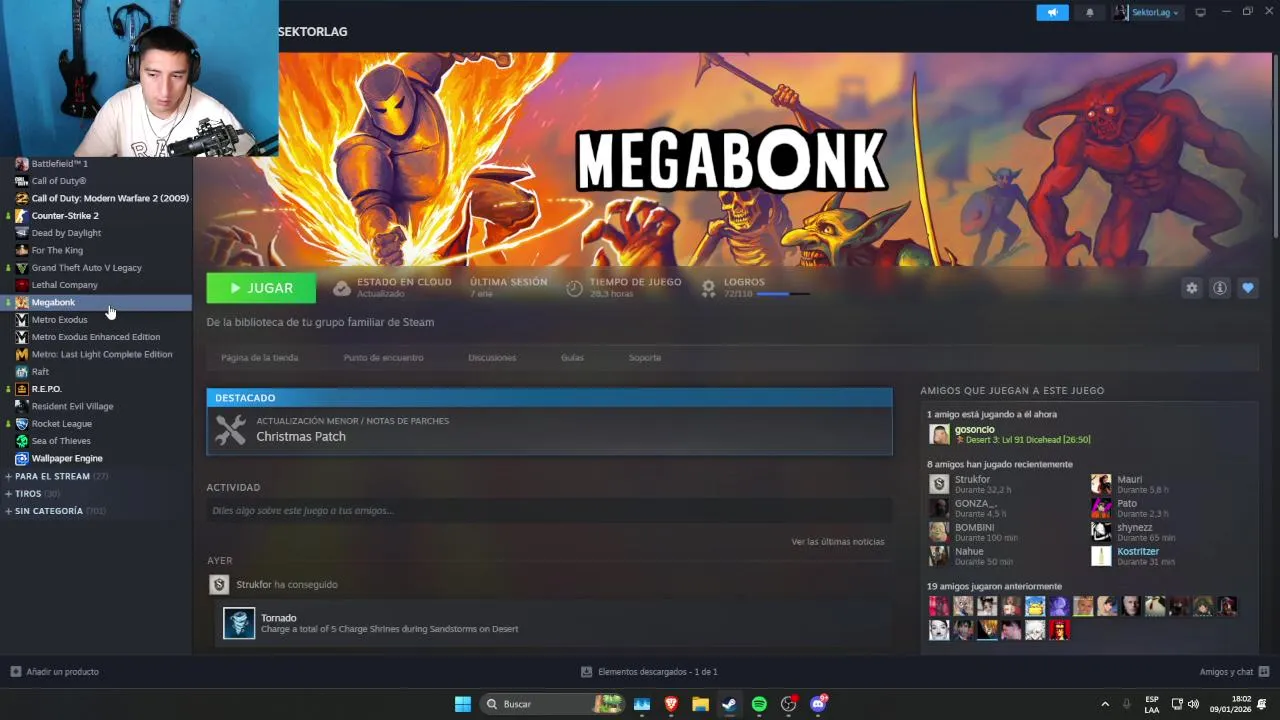Open the Guías tab
Screen dimensions: 1280x720
[x=572, y=357]
